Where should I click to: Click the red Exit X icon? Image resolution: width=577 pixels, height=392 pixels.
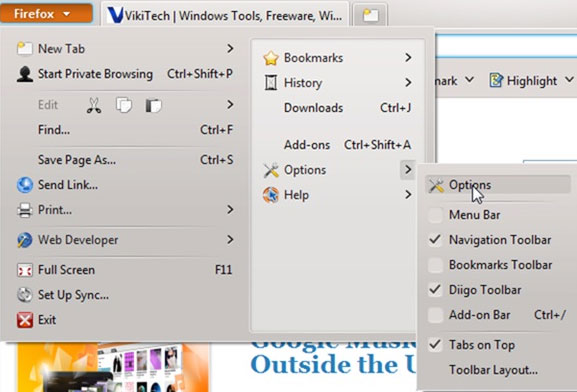pyautogui.click(x=25, y=320)
